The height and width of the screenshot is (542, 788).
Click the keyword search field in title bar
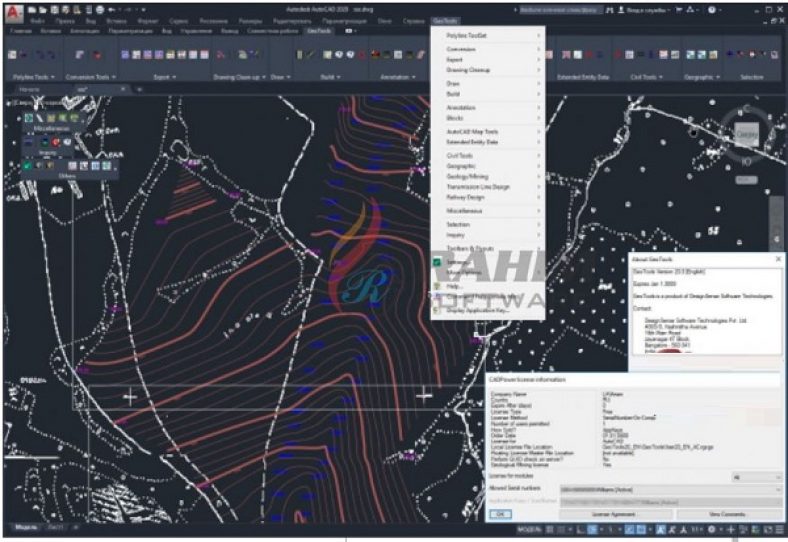pyautogui.click(x=560, y=10)
